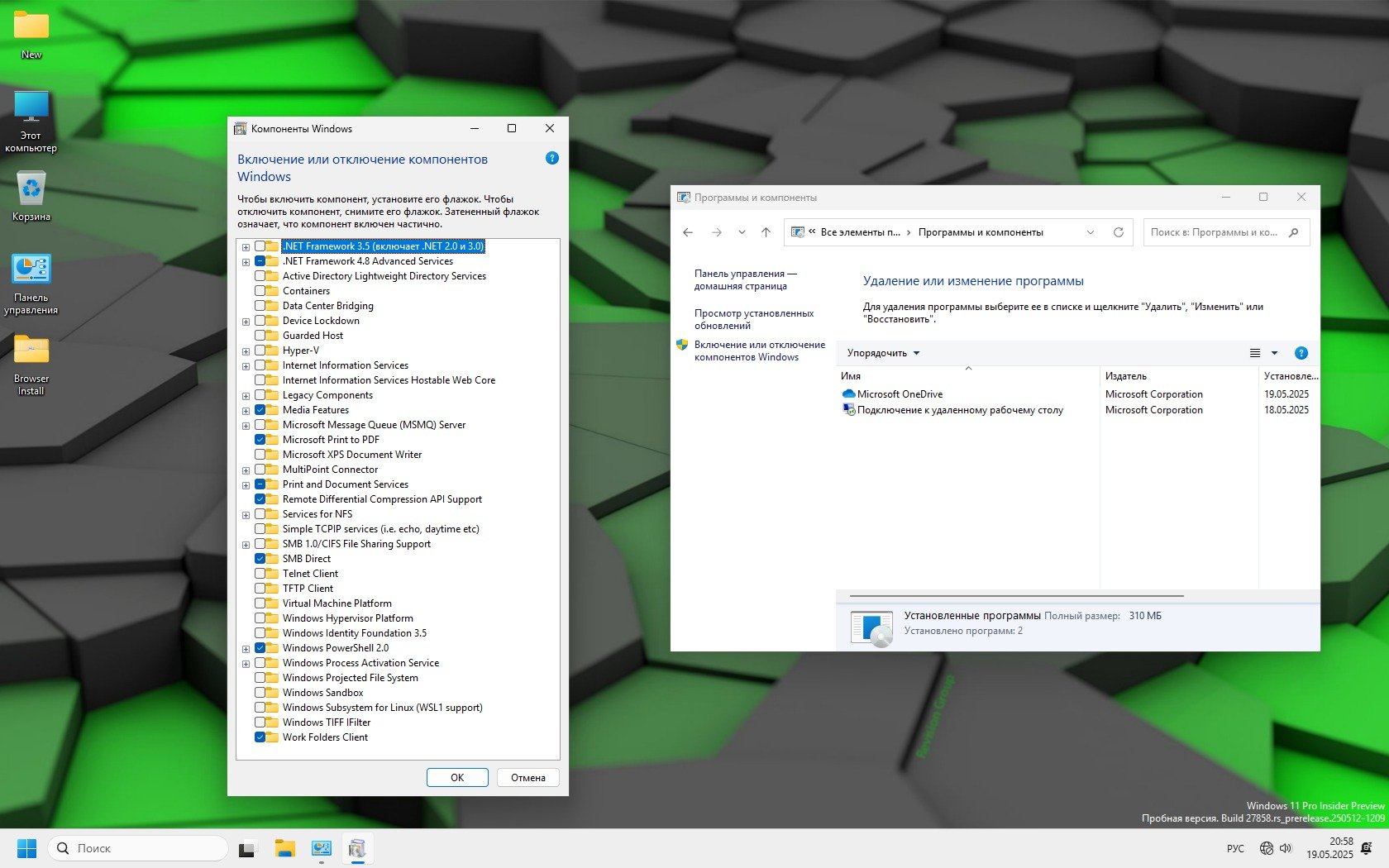Image resolution: width=1389 pixels, height=868 pixels.
Task: Open the Упорядочить dropdown menu
Action: 883,353
